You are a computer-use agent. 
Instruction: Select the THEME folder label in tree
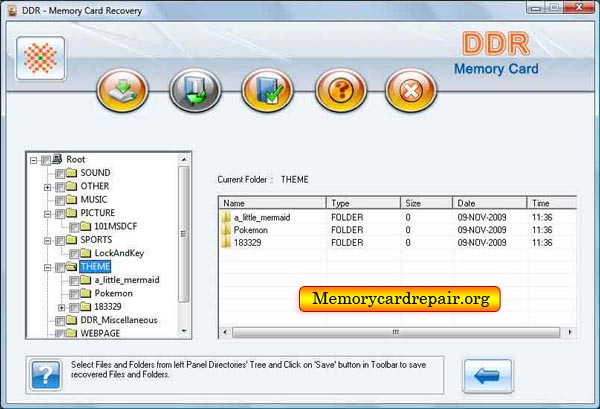(95, 266)
